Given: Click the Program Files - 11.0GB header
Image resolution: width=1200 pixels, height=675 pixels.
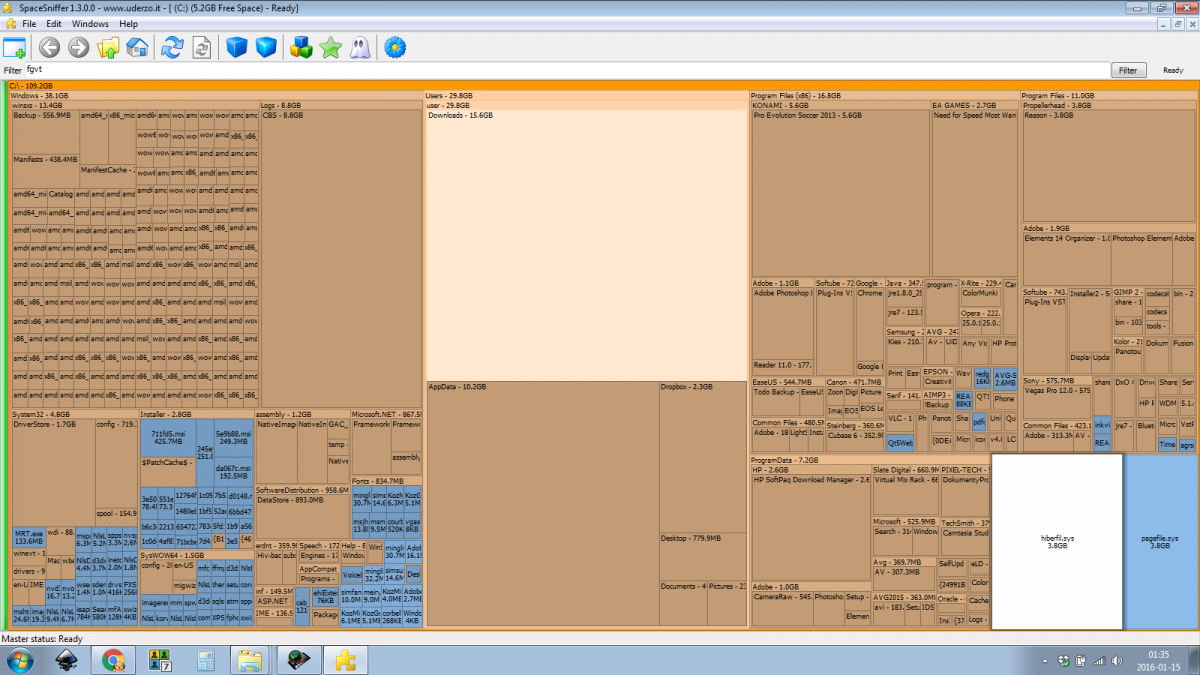Looking at the screenshot, I should (x=1109, y=96).
